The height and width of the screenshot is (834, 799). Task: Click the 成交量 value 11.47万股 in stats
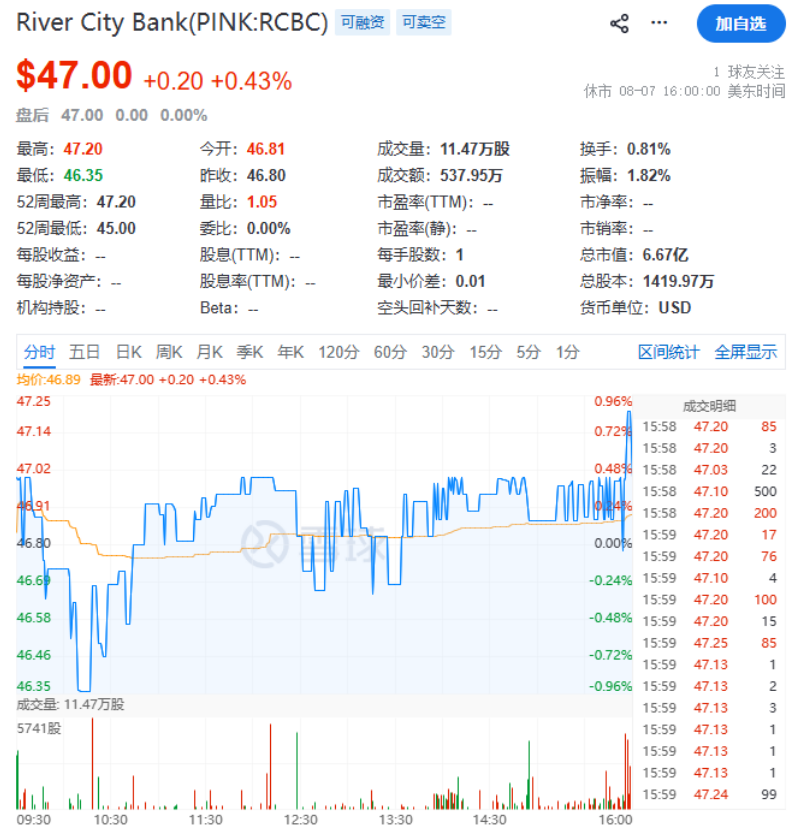click(475, 149)
